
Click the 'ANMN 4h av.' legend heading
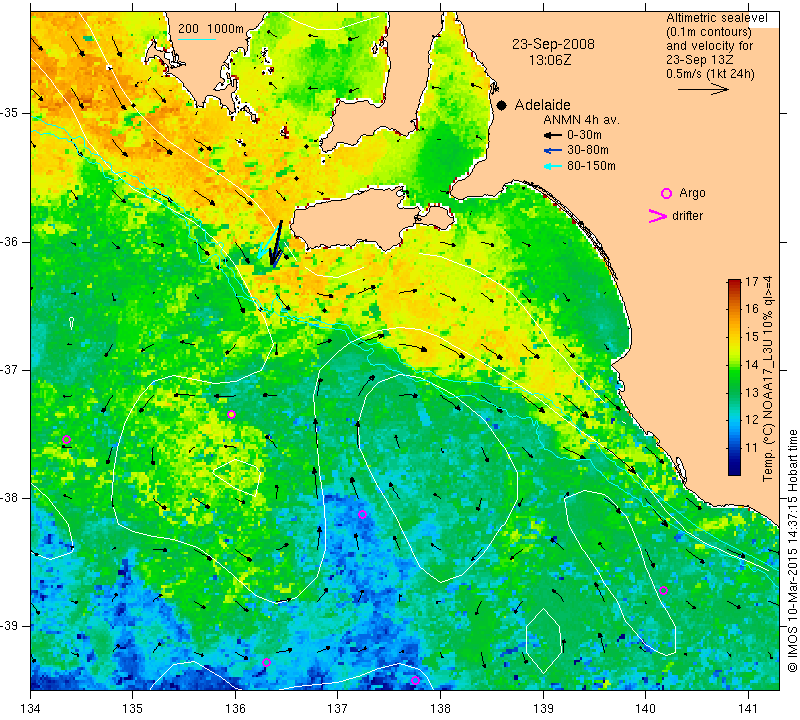[581, 120]
